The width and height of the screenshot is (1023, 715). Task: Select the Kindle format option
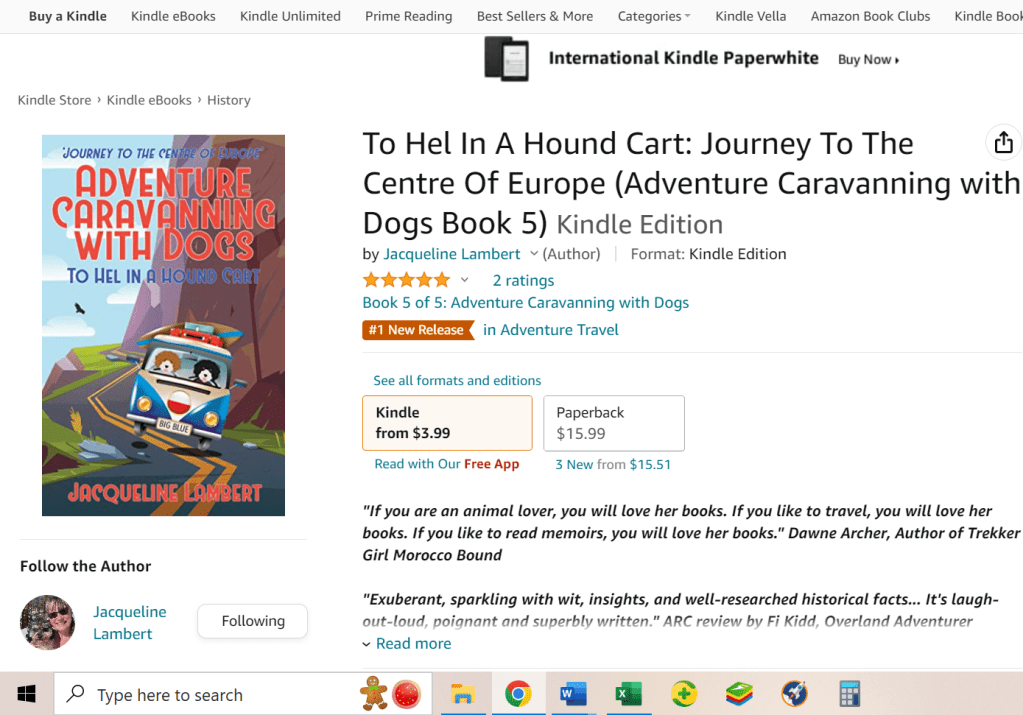pos(447,423)
